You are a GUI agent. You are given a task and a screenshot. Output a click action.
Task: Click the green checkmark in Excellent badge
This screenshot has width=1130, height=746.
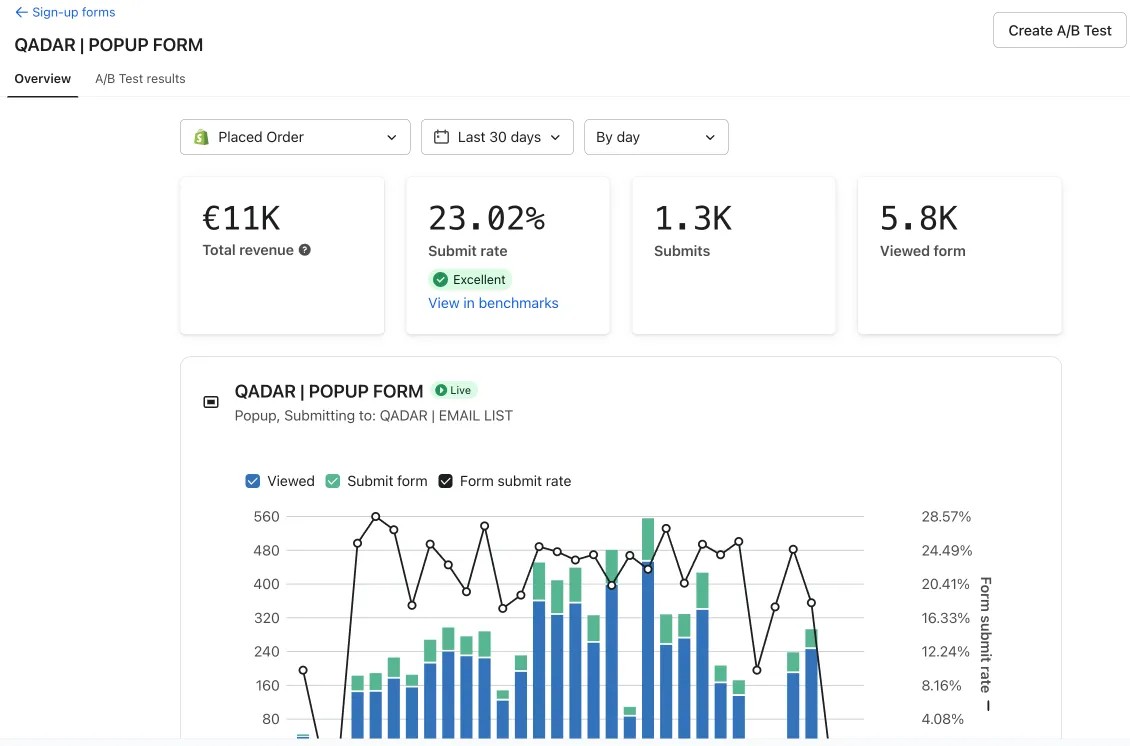coord(440,280)
